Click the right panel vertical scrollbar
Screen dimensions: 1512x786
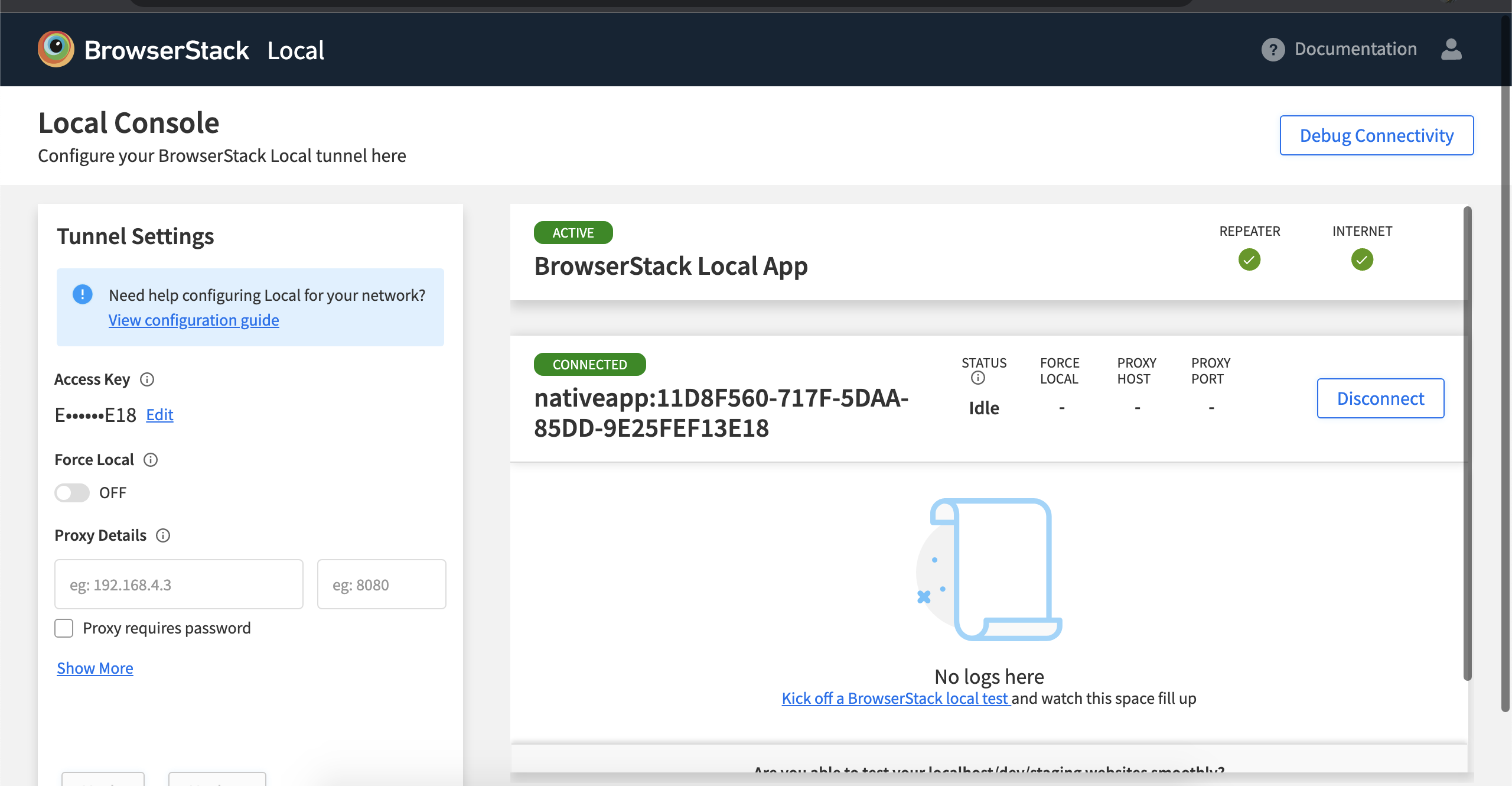coord(1467,443)
